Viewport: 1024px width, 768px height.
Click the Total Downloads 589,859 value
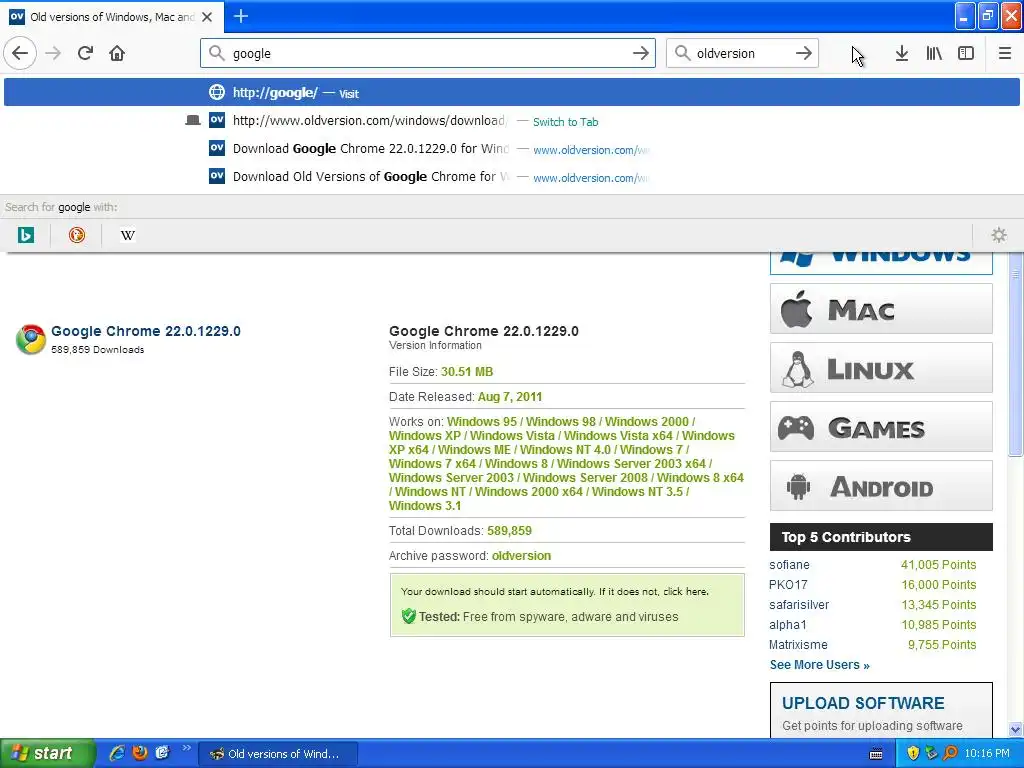click(509, 531)
